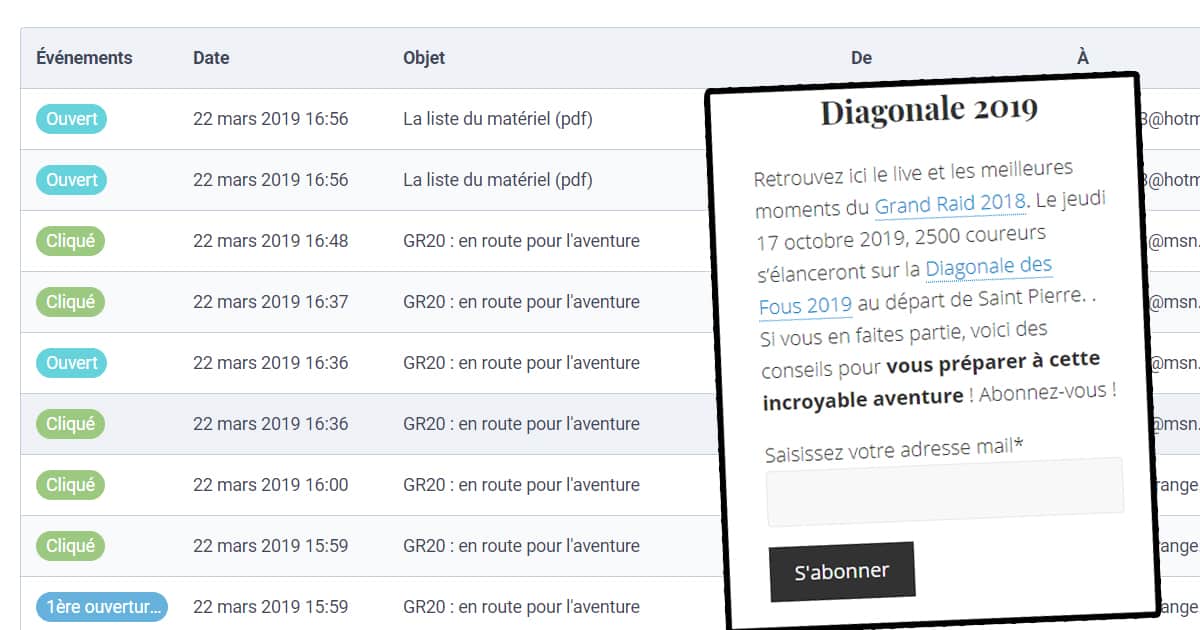Click the date 22 mars 2019 16:48

click(270, 241)
